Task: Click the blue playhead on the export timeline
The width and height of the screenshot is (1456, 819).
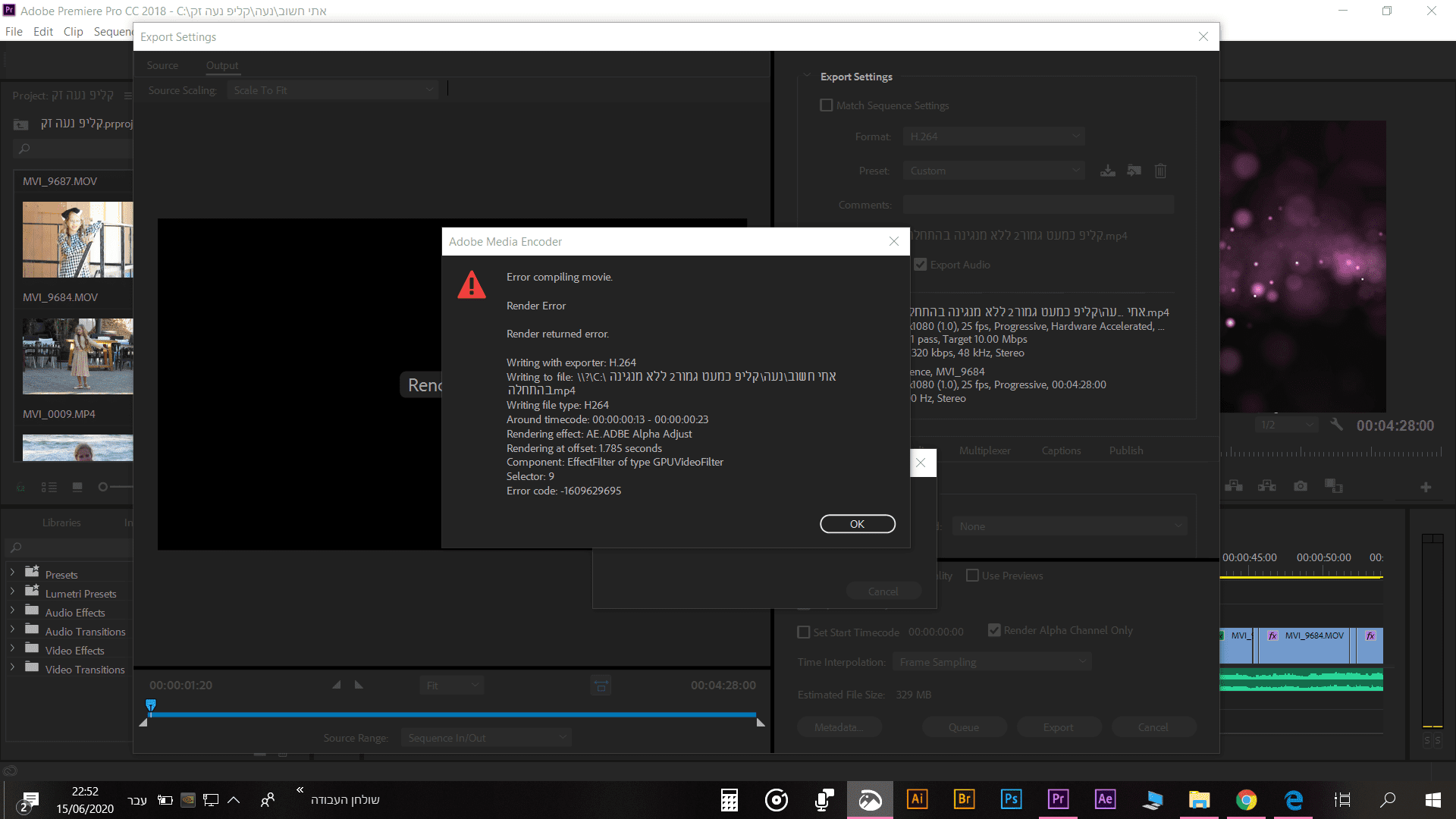Action: (x=151, y=706)
